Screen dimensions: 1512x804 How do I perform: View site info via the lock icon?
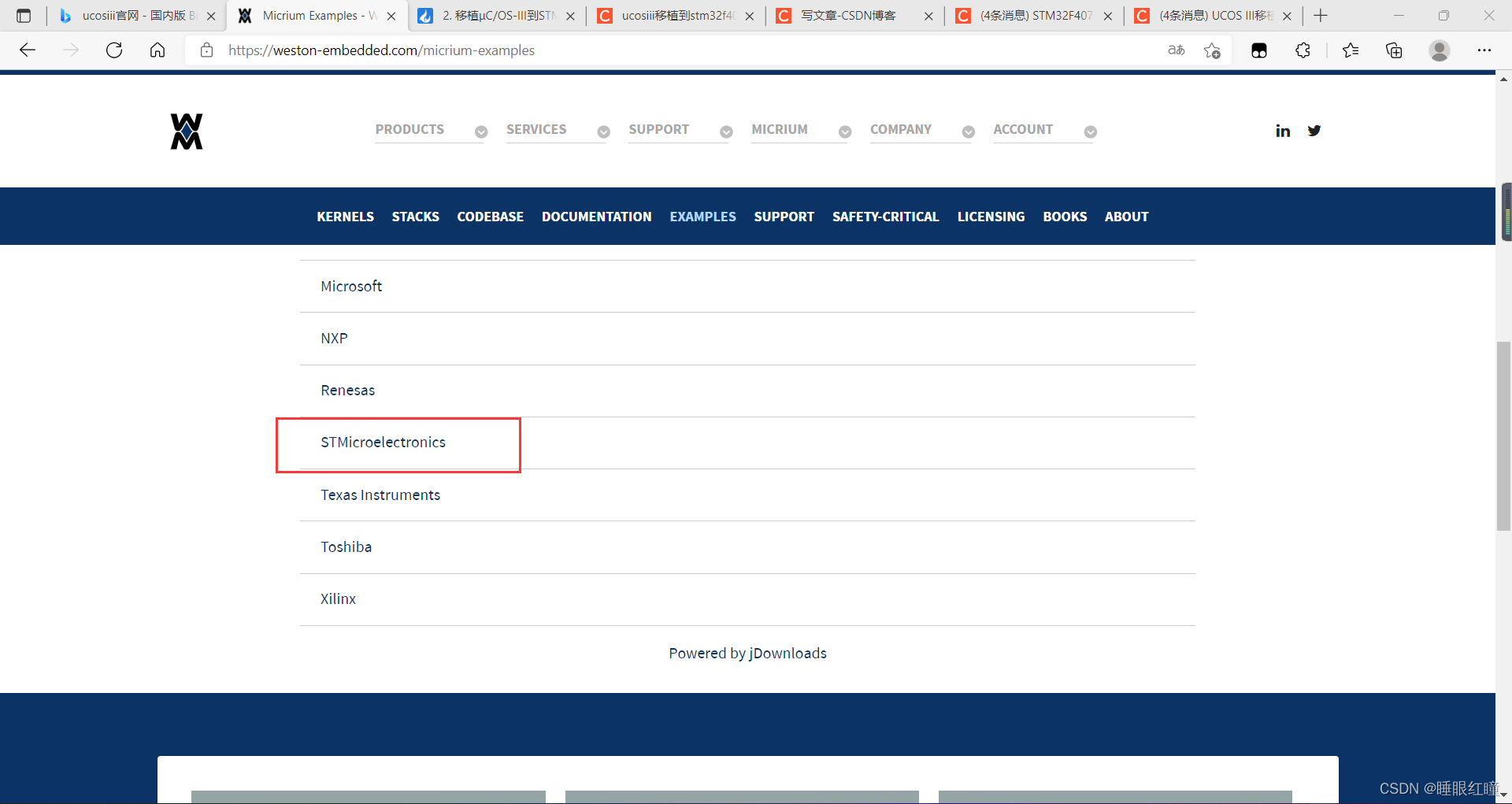(x=206, y=50)
